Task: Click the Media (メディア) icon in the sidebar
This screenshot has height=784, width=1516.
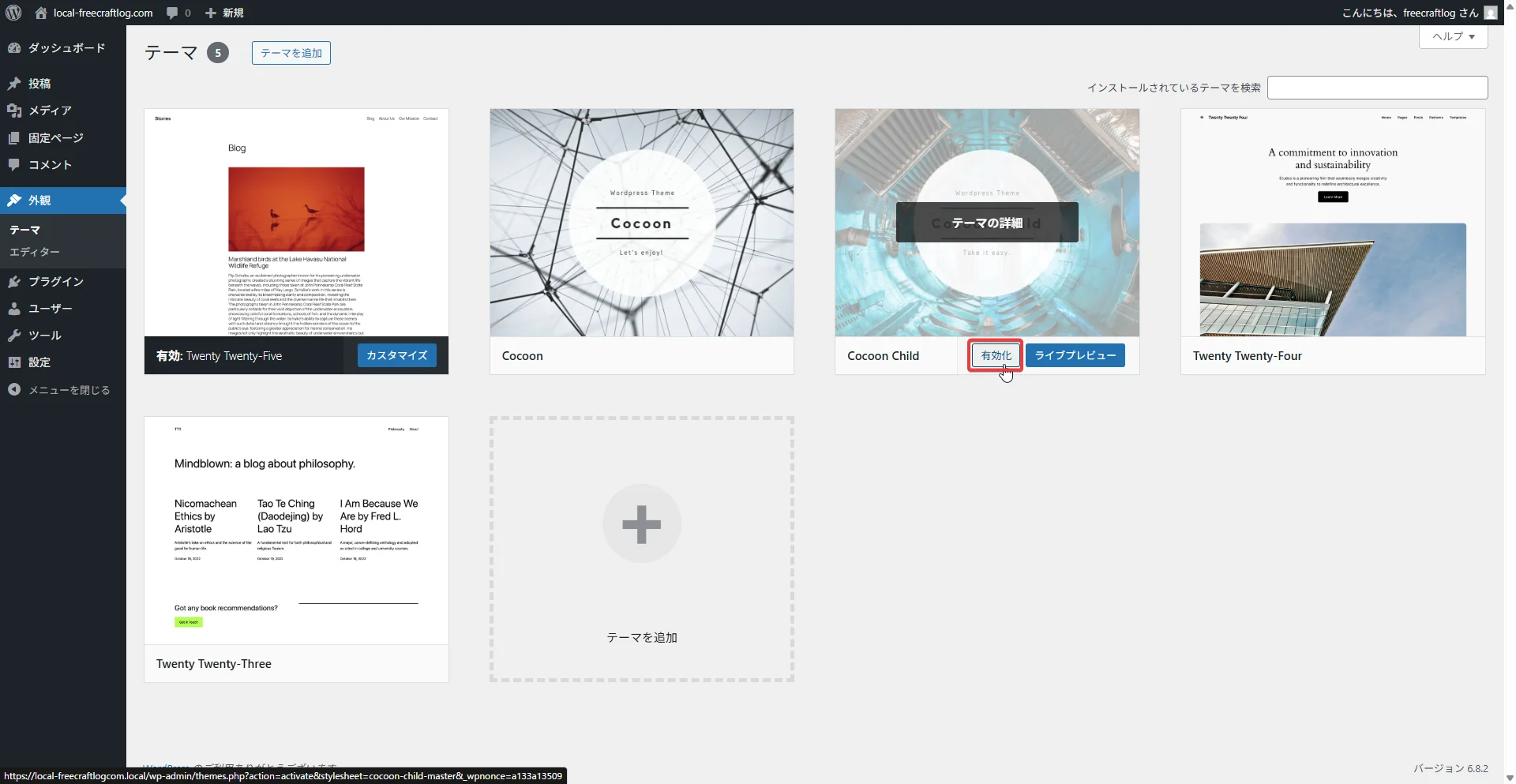Action: [14, 111]
